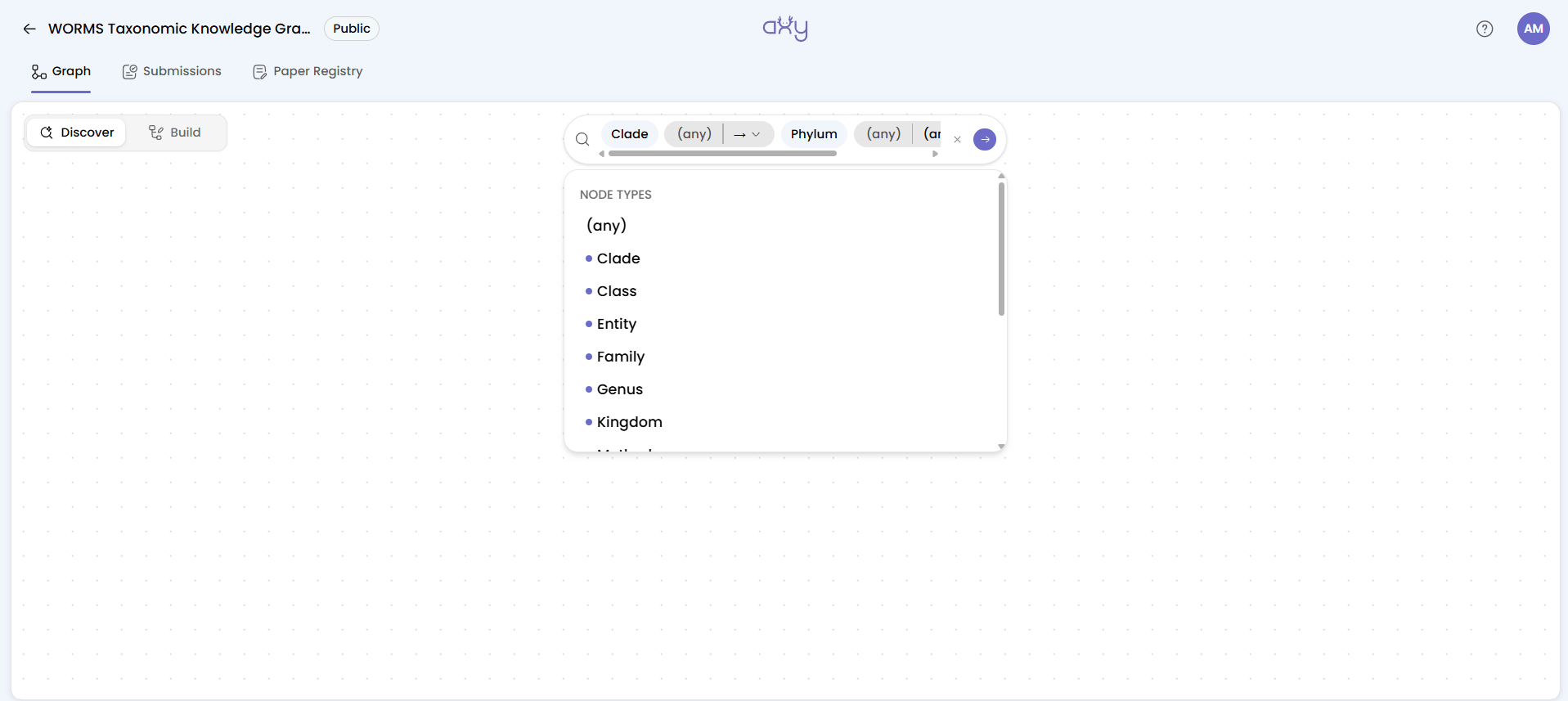Click the search magnifier icon

pos(582,139)
